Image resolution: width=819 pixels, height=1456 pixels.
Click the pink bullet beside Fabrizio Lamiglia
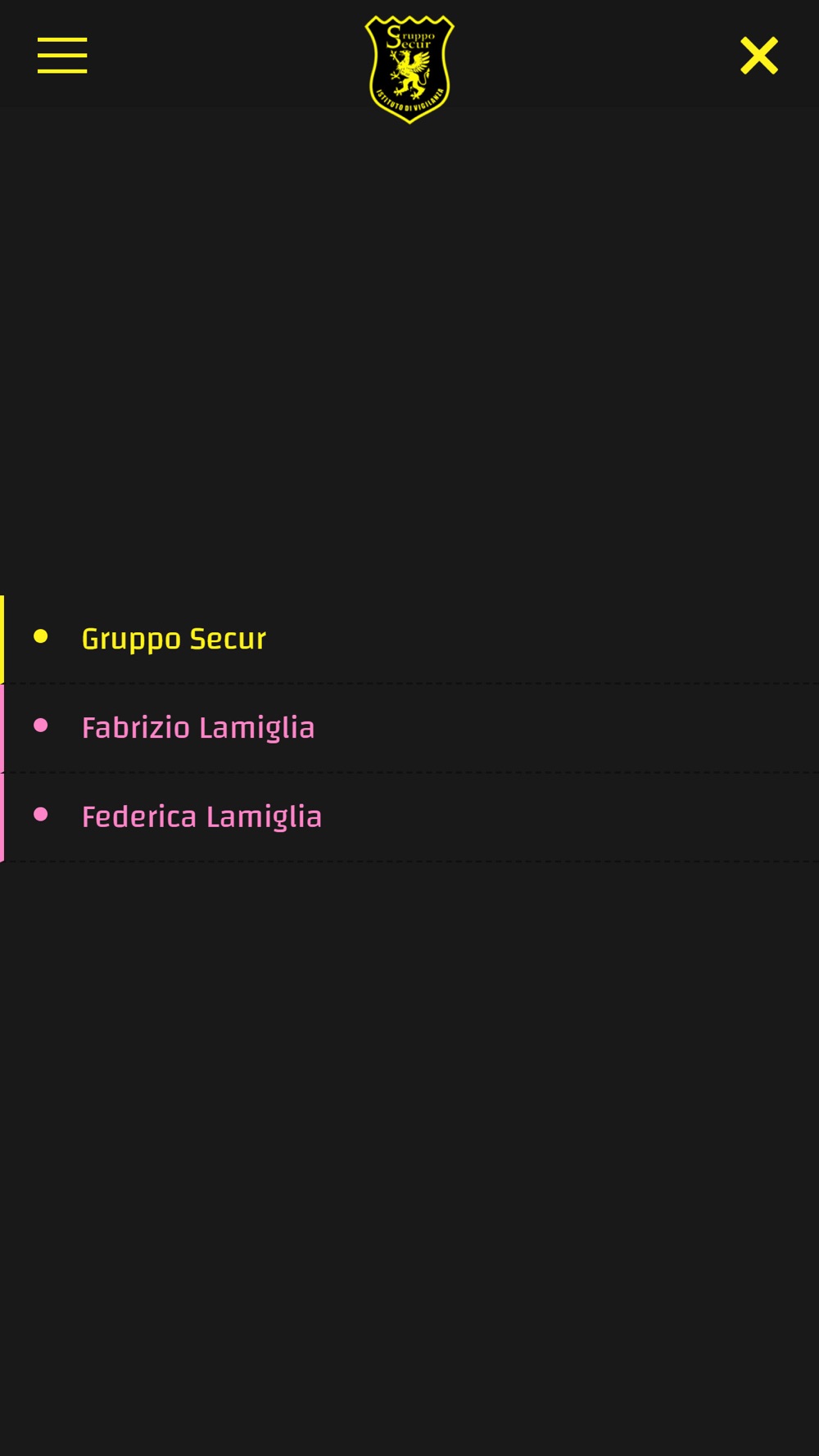[41, 726]
